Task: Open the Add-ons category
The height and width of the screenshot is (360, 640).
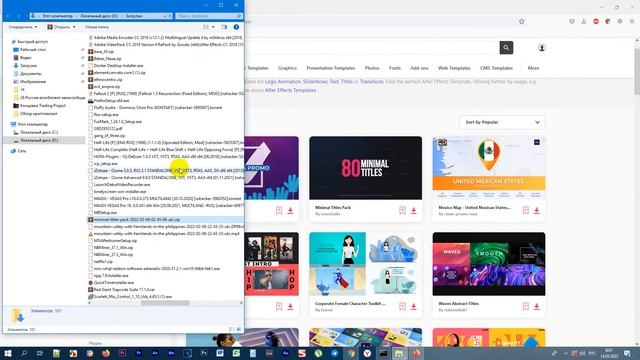Action: coord(419,68)
